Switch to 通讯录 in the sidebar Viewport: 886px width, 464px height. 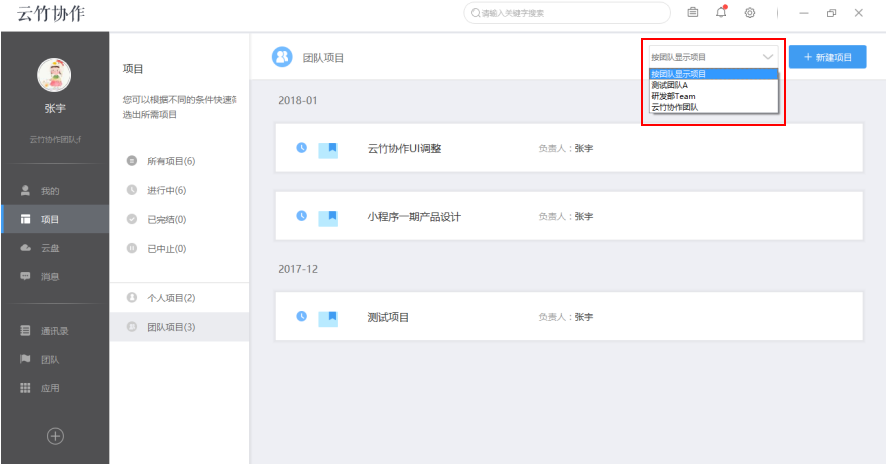(54, 331)
